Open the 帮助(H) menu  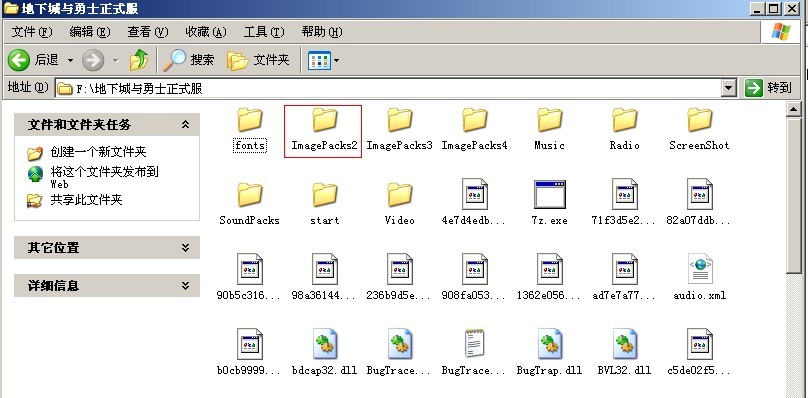click(322, 32)
